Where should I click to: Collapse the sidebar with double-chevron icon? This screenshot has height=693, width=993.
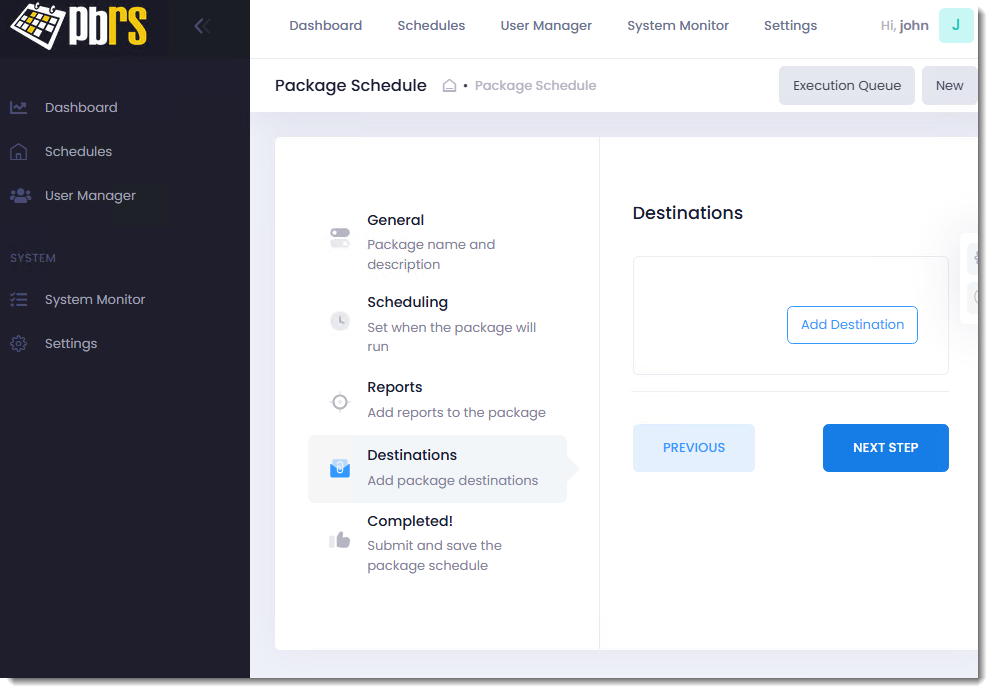point(202,26)
